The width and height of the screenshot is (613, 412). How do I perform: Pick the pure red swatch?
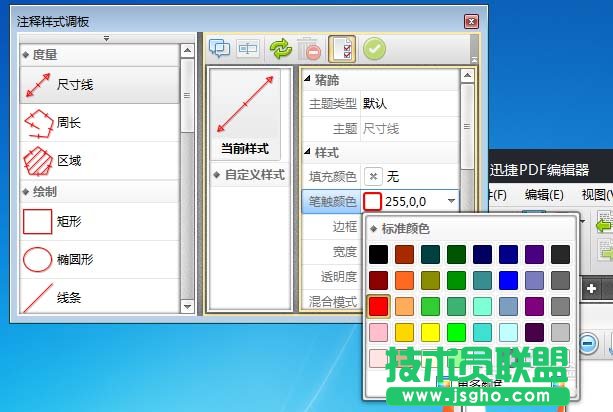[x=378, y=306]
